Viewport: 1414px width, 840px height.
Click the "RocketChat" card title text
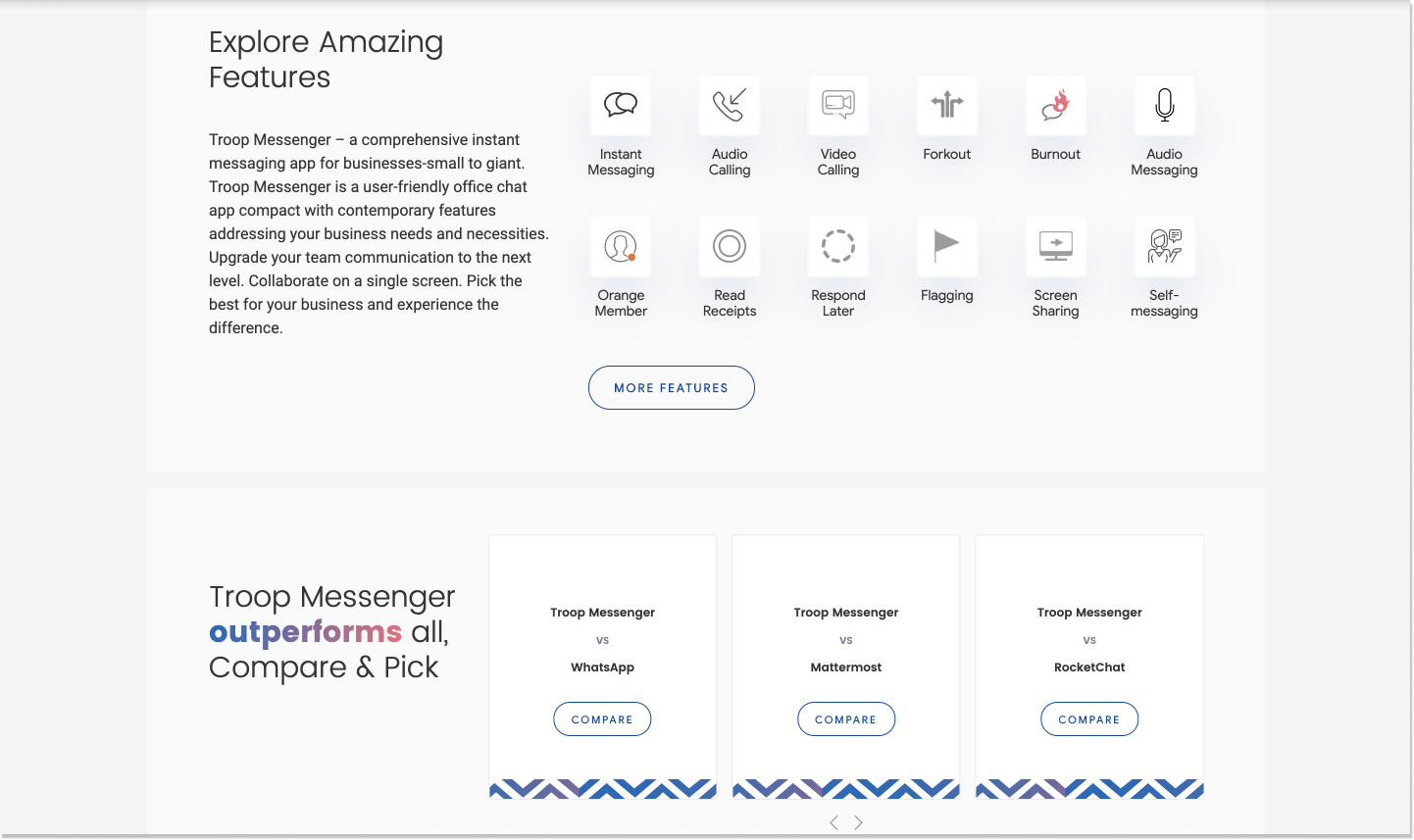[1089, 667]
